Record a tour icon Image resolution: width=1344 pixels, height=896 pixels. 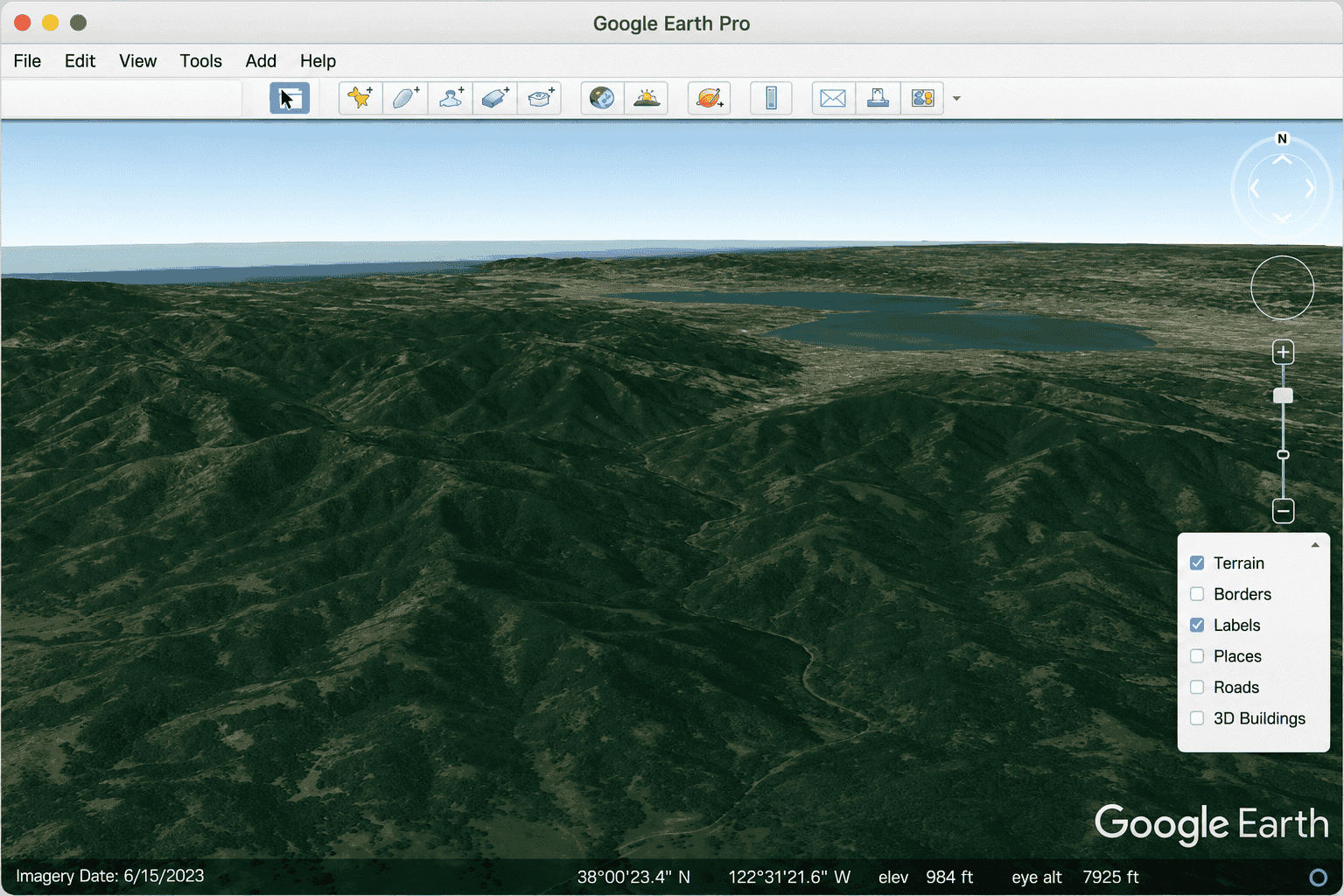(x=539, y=98)
